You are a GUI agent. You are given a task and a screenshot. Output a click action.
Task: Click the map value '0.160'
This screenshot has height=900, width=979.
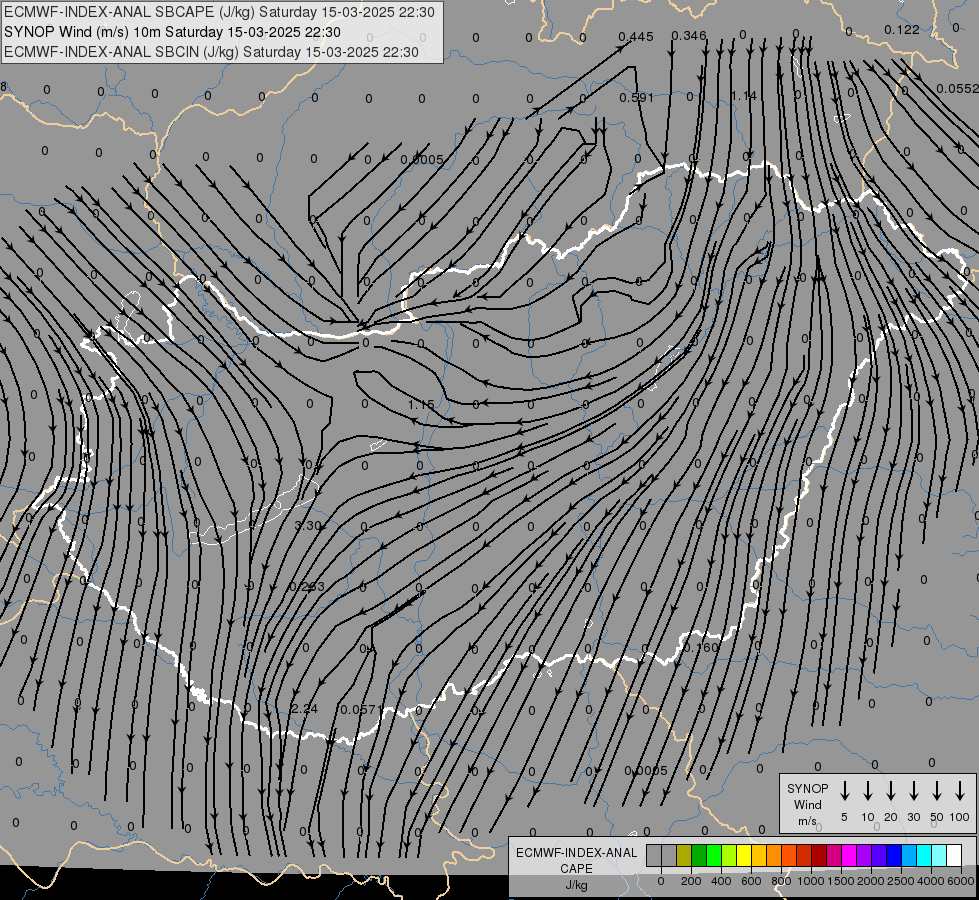point(701,647)
